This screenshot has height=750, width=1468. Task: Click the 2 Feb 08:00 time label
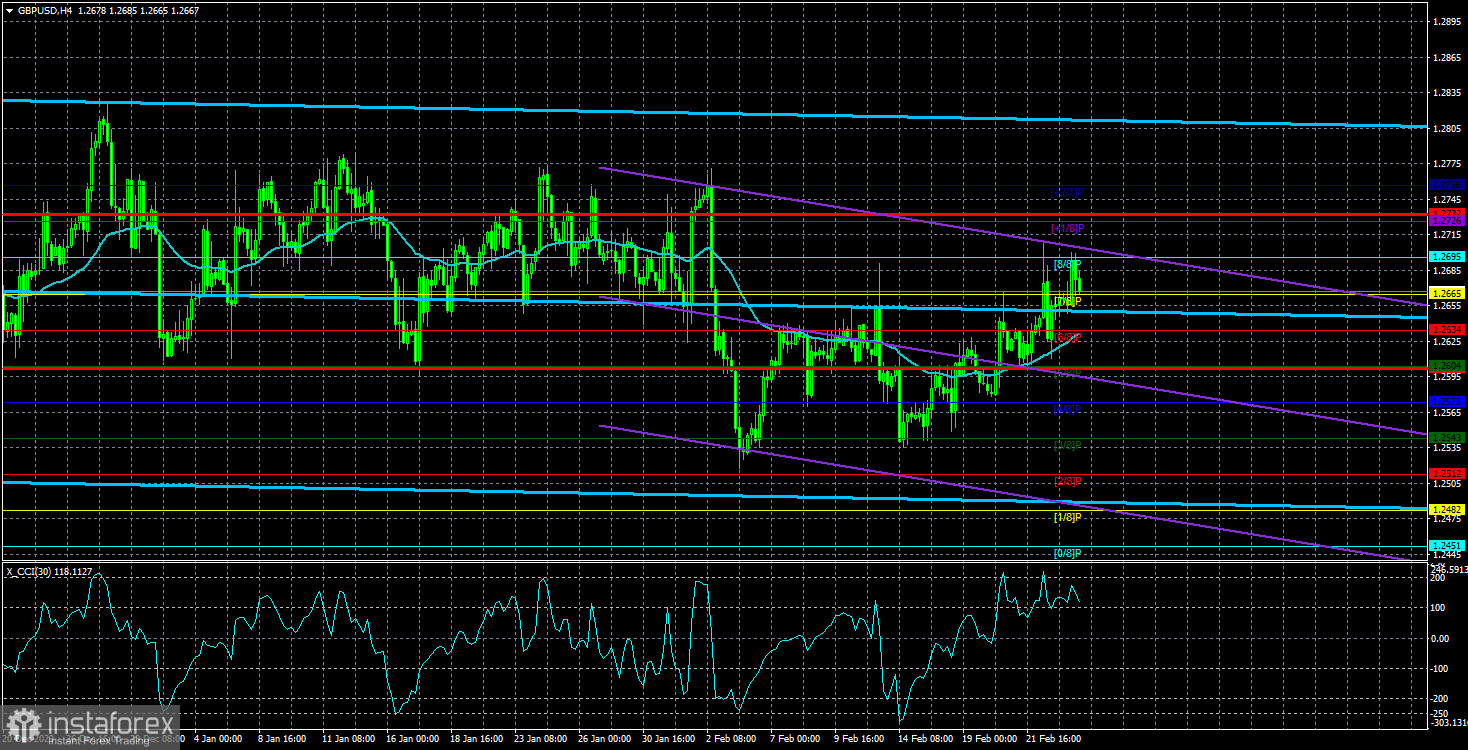pyautogui.click(x=732, y=738)
